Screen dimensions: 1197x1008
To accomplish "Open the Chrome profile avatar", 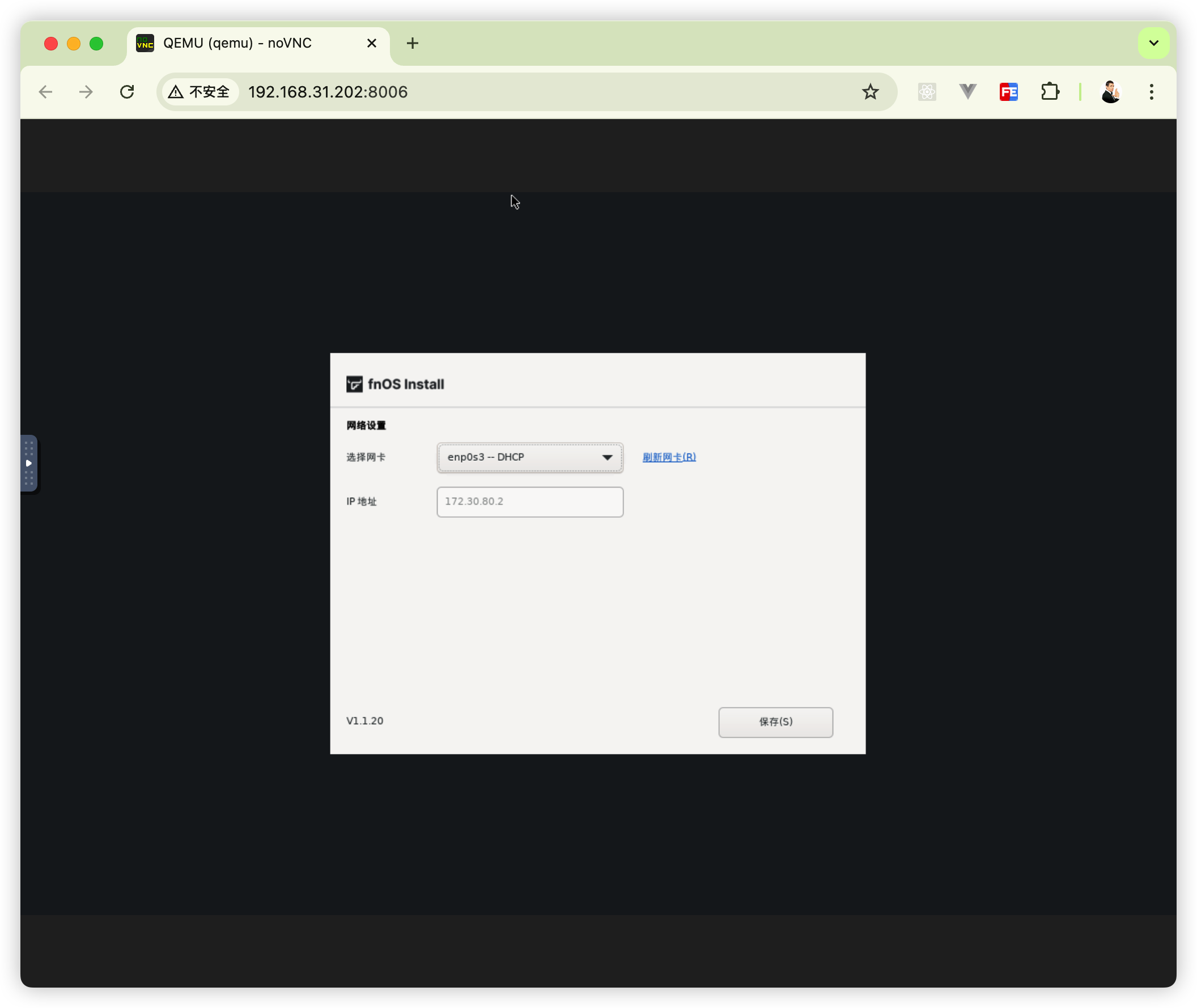I will point(1110,92).
